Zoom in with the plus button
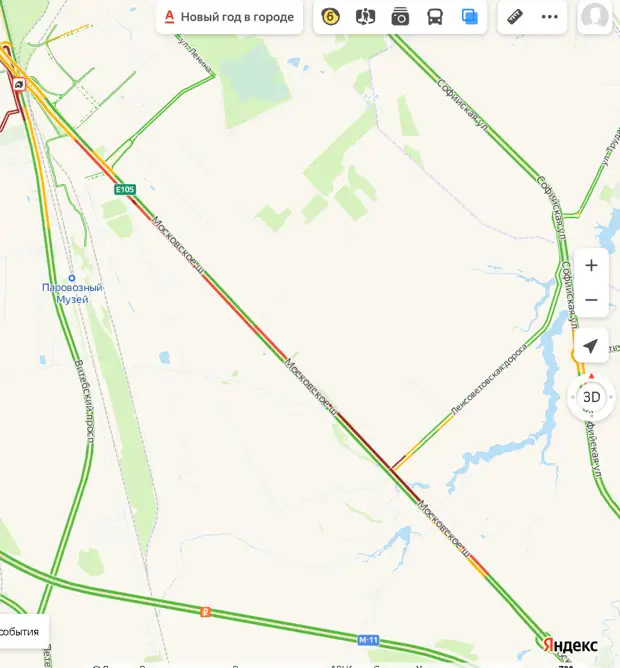 tap(591, 265)
